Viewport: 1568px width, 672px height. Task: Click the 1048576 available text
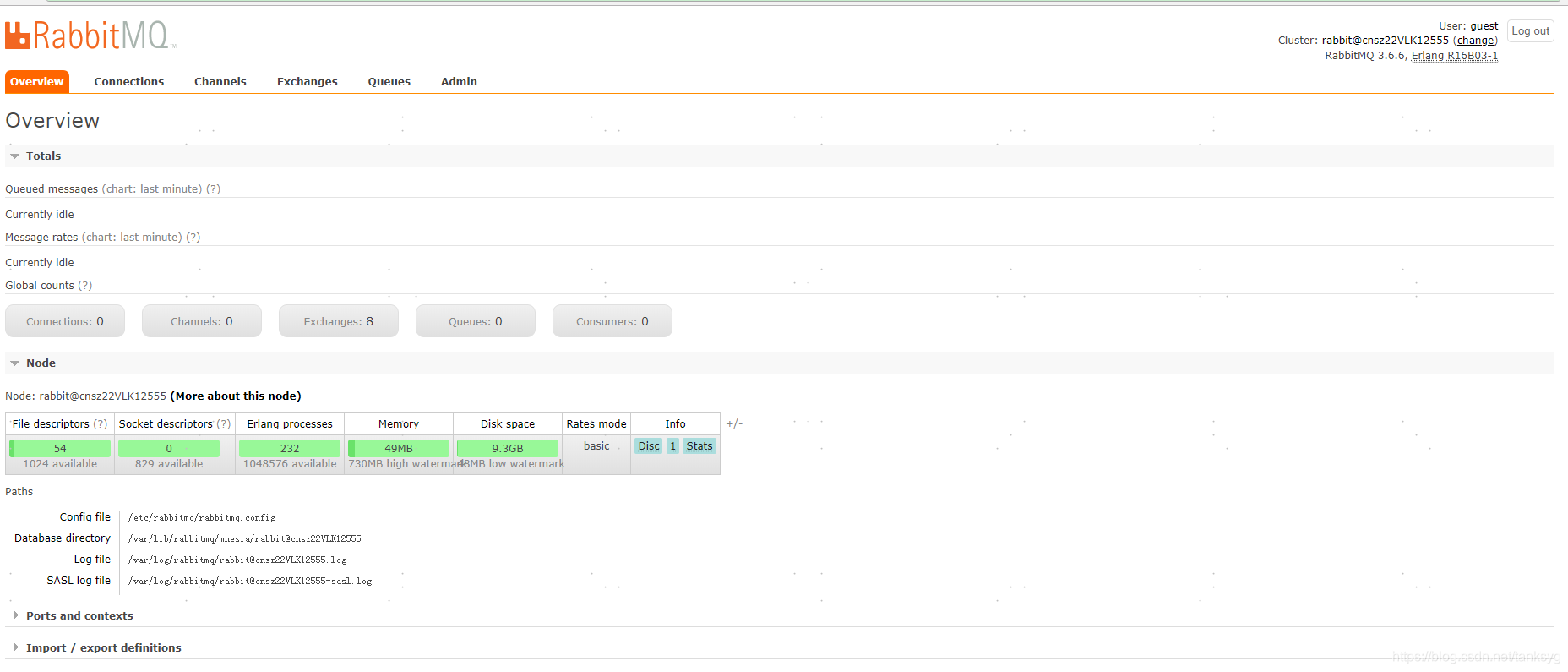pyautogui.click(x=290, y=464)
